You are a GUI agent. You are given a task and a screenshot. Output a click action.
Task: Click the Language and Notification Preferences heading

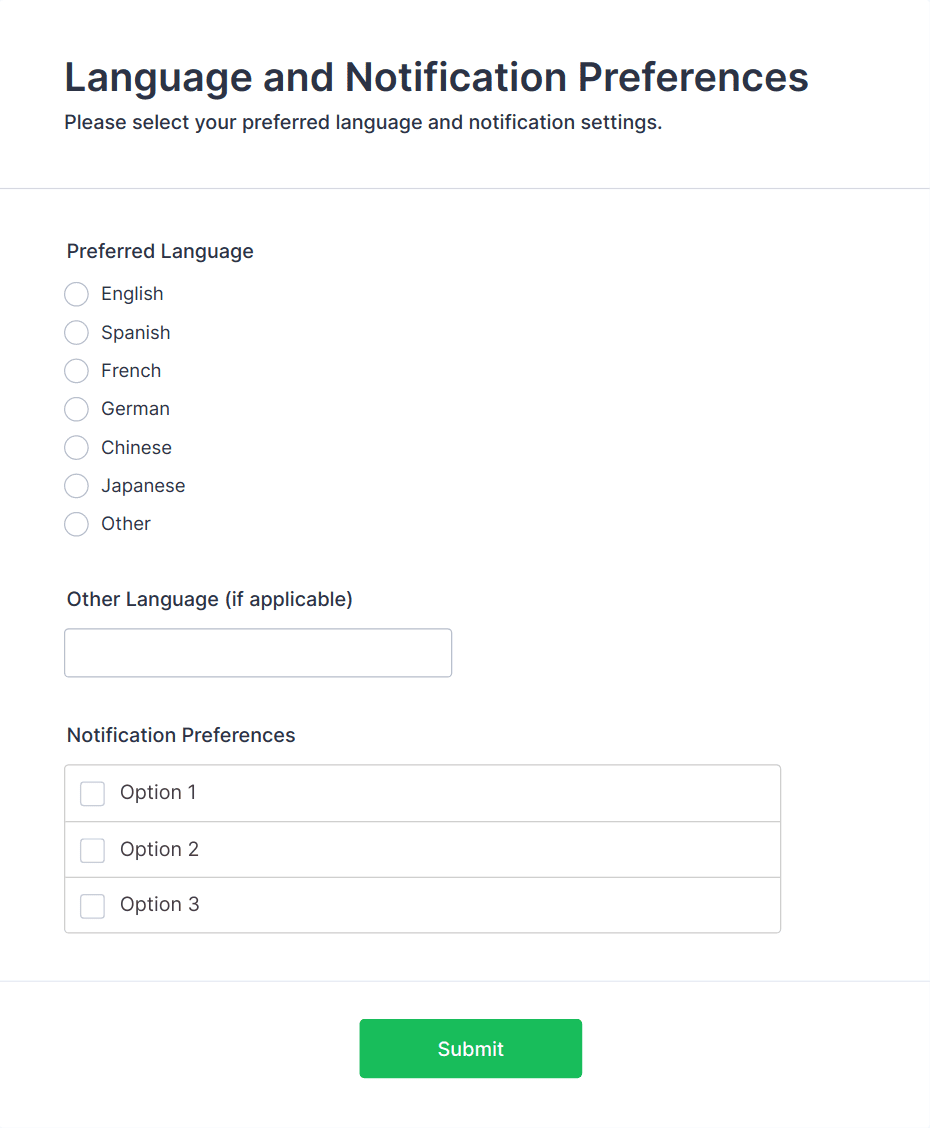436,77
